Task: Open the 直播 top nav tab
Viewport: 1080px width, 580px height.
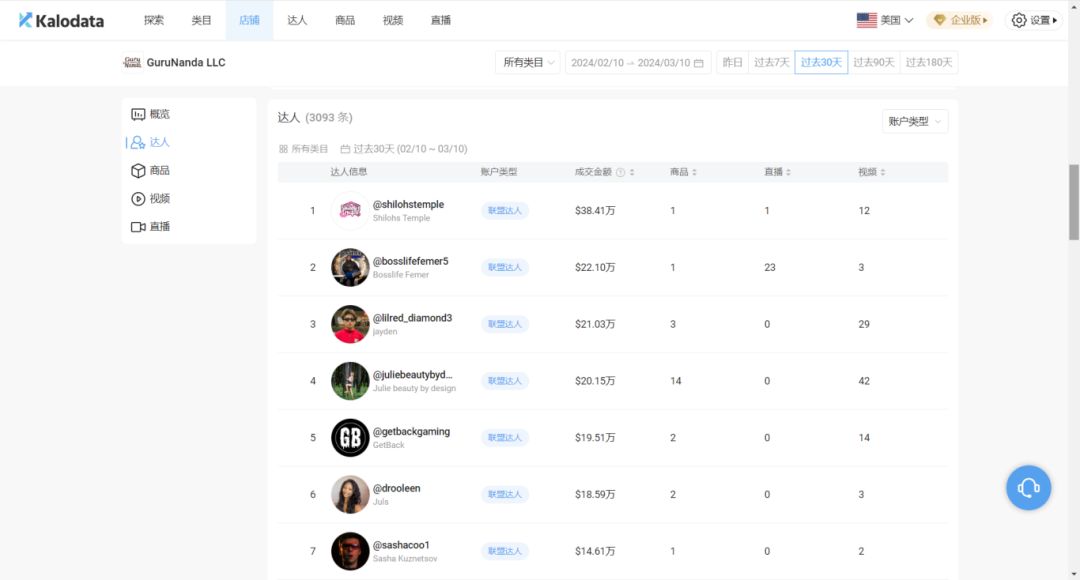Action: (x=441, y=21)
